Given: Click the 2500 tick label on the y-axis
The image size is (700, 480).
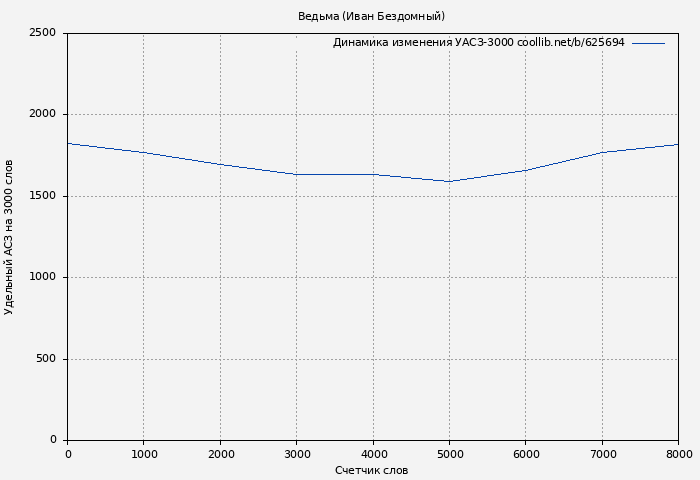Looking at the screenshot, I should click(42, 33).
